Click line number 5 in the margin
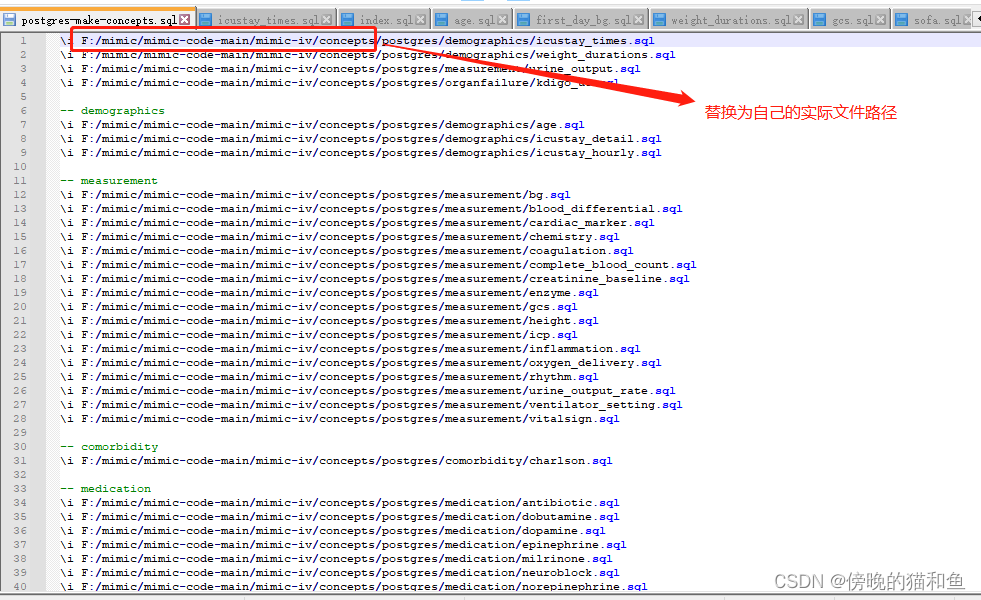Viewport: 981px width, 600px height. point(23,97)
